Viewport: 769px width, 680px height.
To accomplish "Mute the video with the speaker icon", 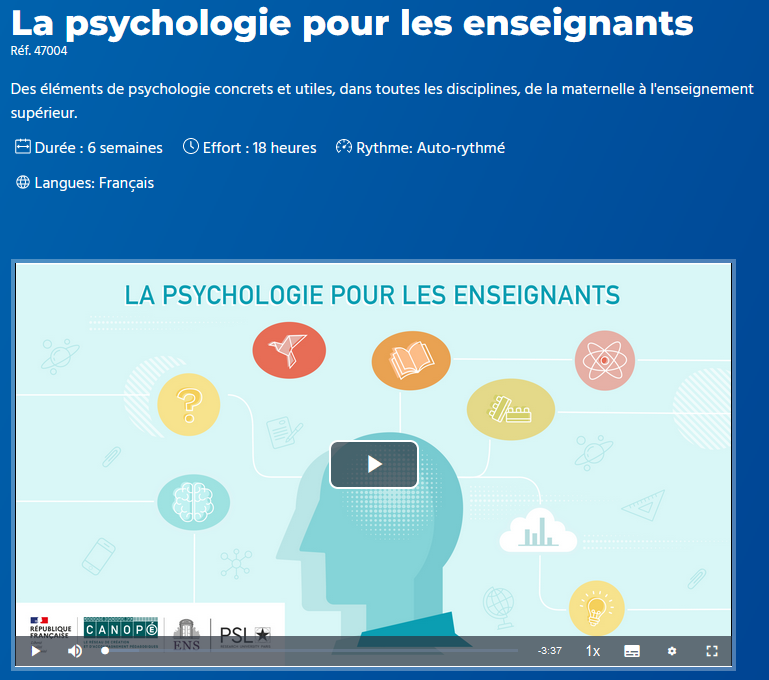I will click(x=75, y=651).
